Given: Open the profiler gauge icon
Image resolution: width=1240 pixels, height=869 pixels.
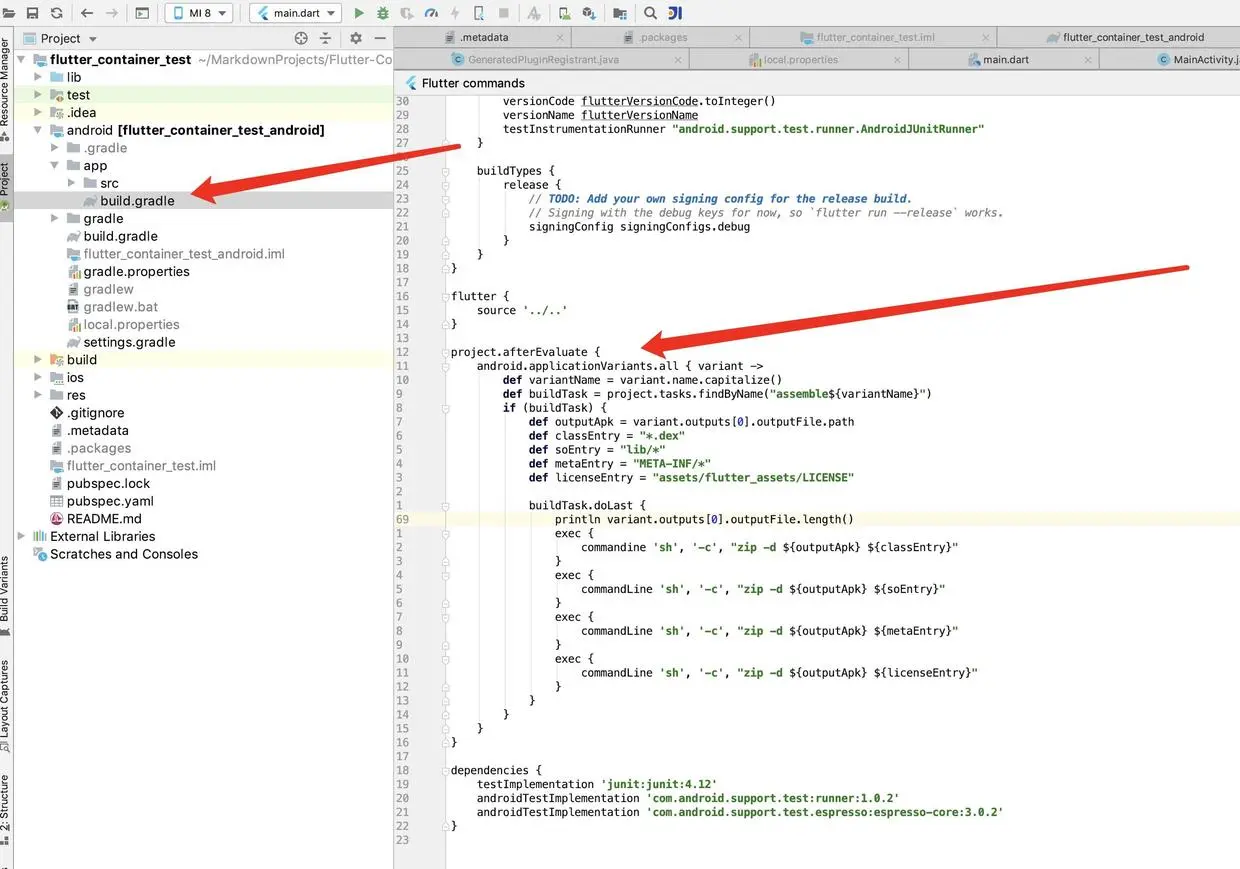Looking at the screenshot, I should coord(431,13).
